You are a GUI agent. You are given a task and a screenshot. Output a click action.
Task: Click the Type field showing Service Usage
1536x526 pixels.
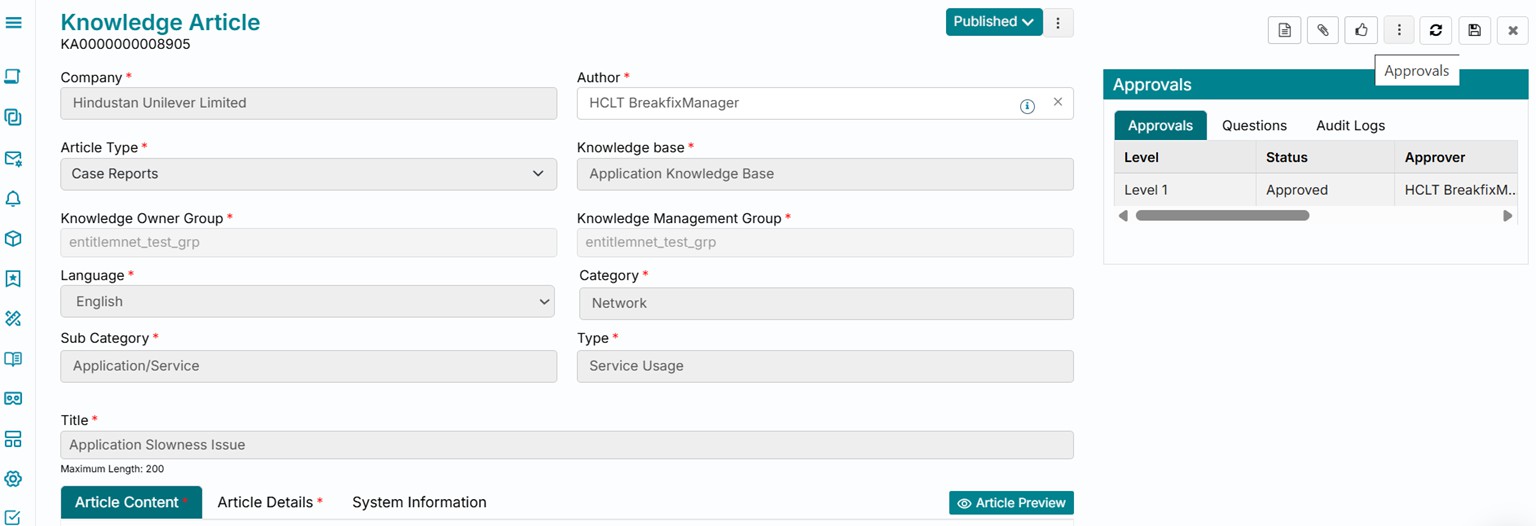point(825,366)
